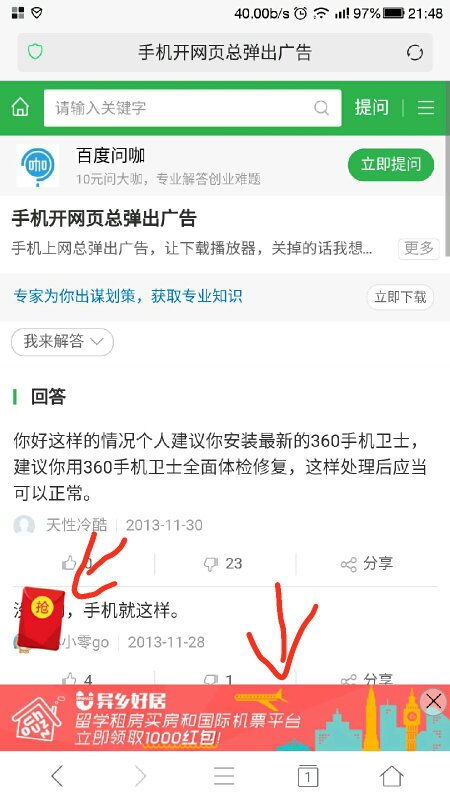Click 立即提问 green button
The width and height of the screenshot is (450, 800).
pos(391,164)
